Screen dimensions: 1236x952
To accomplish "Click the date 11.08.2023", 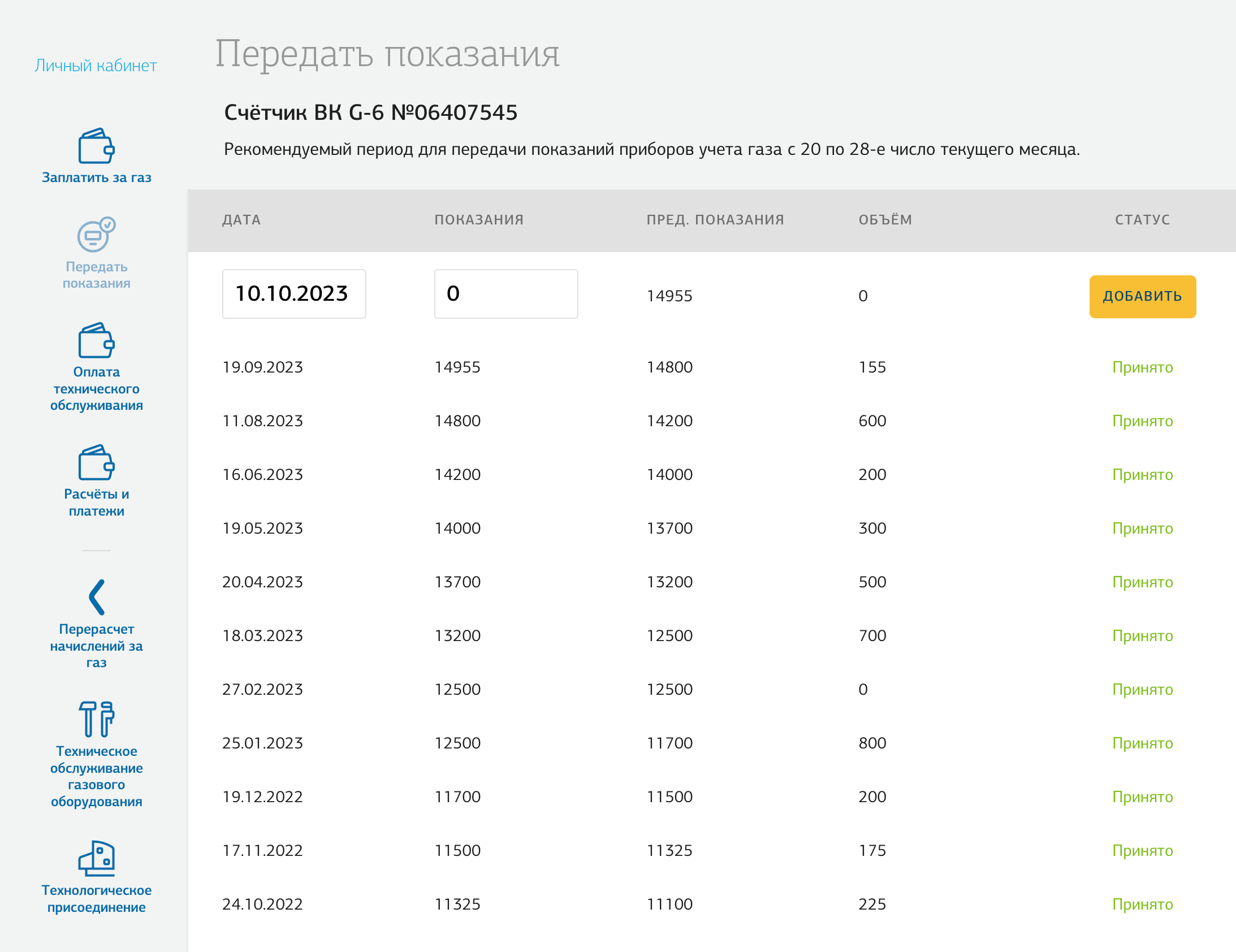I will tap(262, 421).
